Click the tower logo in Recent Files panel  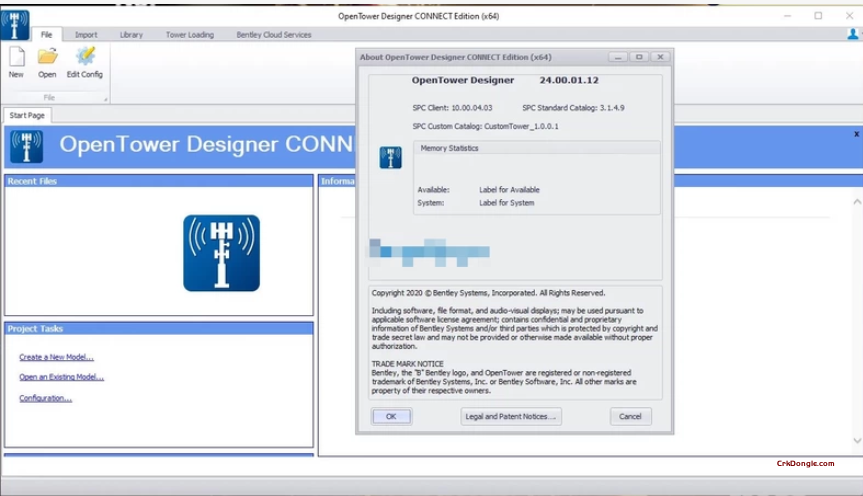pyautogui.click(x=222, y=253)
